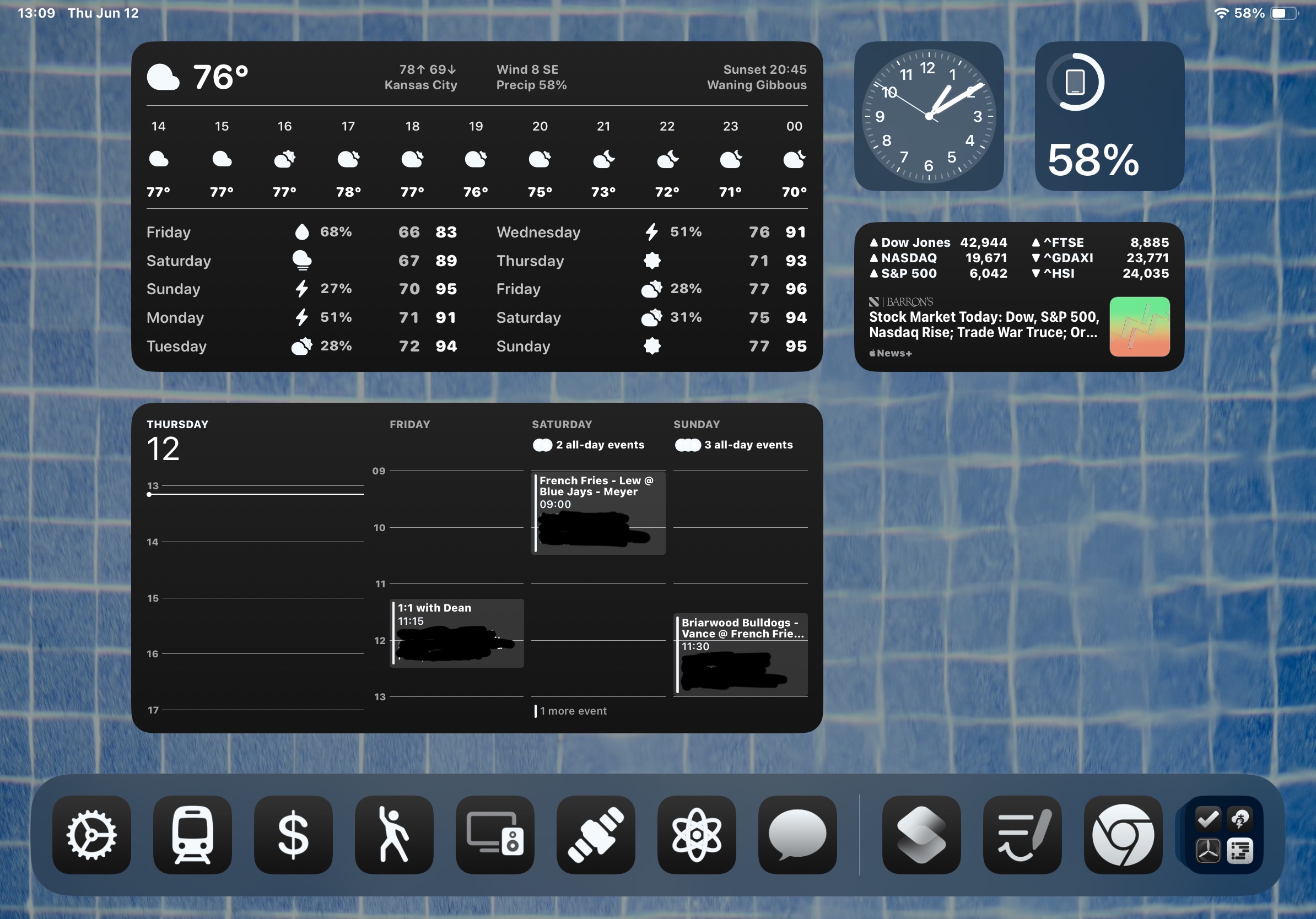Image resolution: width=1316 pixels, height=919 pixels.
Task: Launch the dollar sign finance app
Action: click(294, 835)
